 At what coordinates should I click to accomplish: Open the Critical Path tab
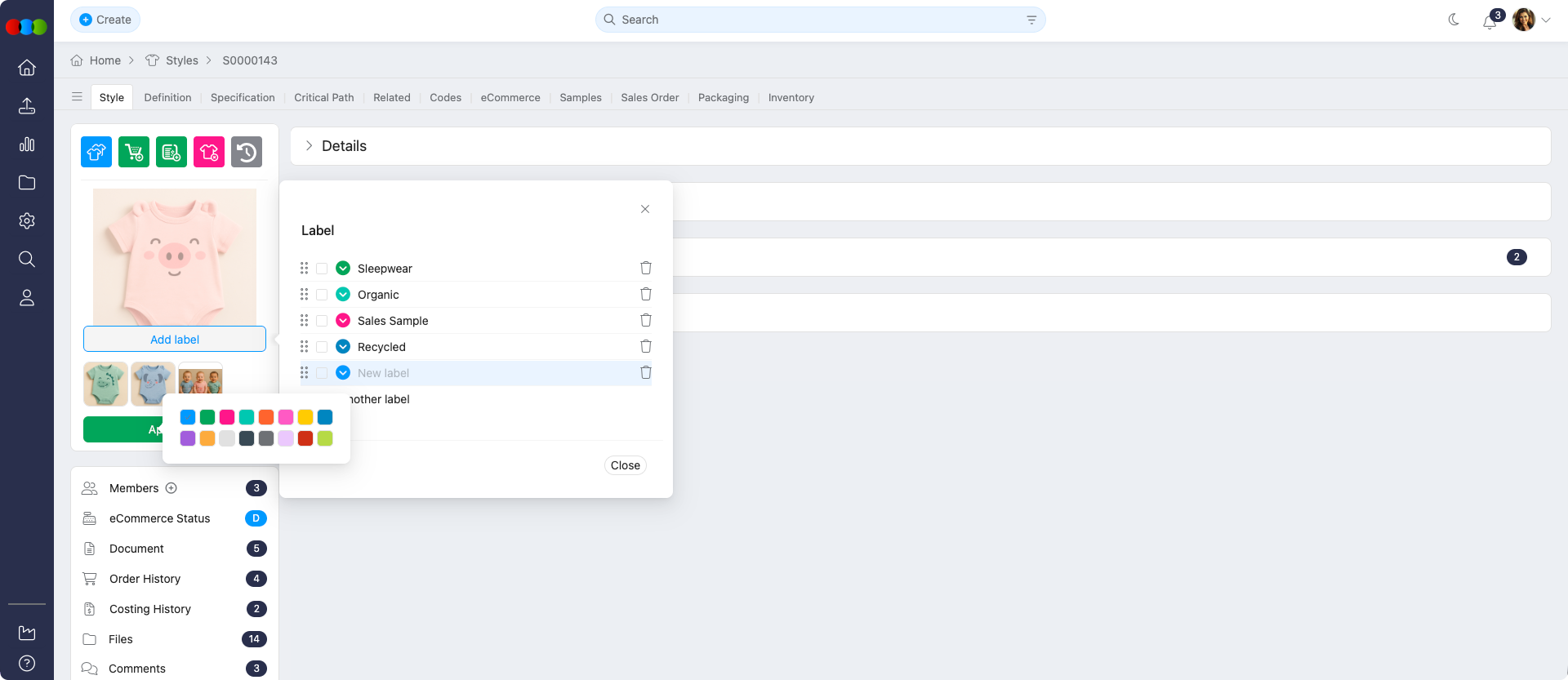tap(324, 97)
